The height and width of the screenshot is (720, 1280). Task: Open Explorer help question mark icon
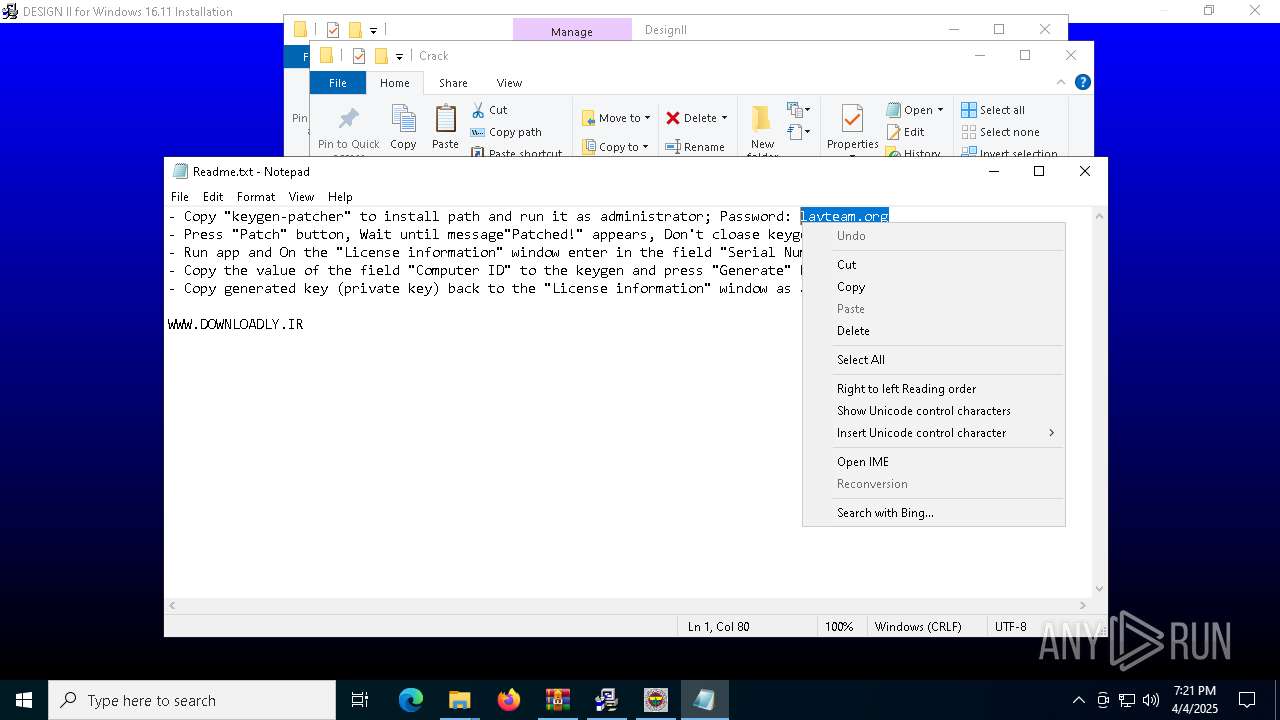(x=1082, y=82)
